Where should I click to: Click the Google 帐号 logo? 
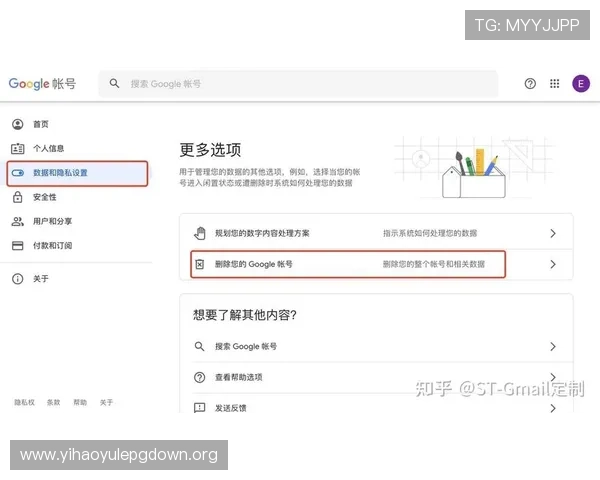click(42, 83)
